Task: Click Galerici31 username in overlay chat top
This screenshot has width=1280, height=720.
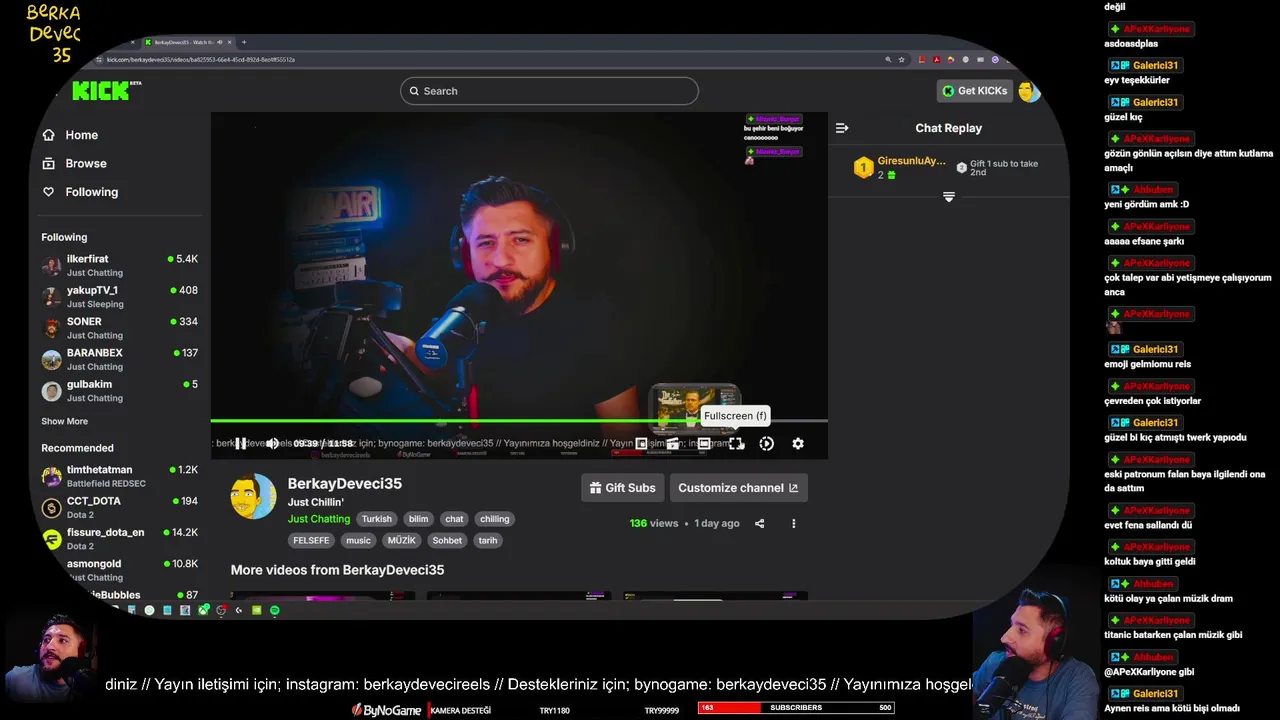Action: [1155, 66]
